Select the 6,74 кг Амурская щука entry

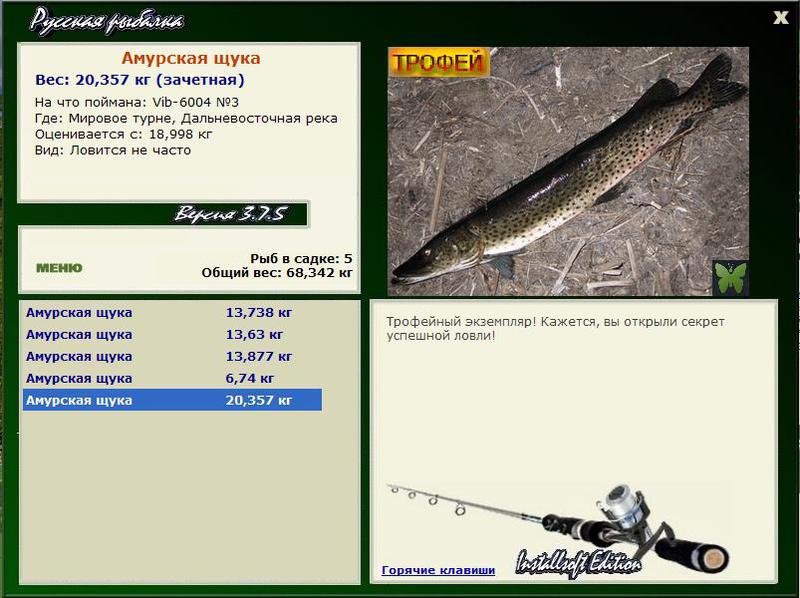pyautogui.click(x=172, y=378)
